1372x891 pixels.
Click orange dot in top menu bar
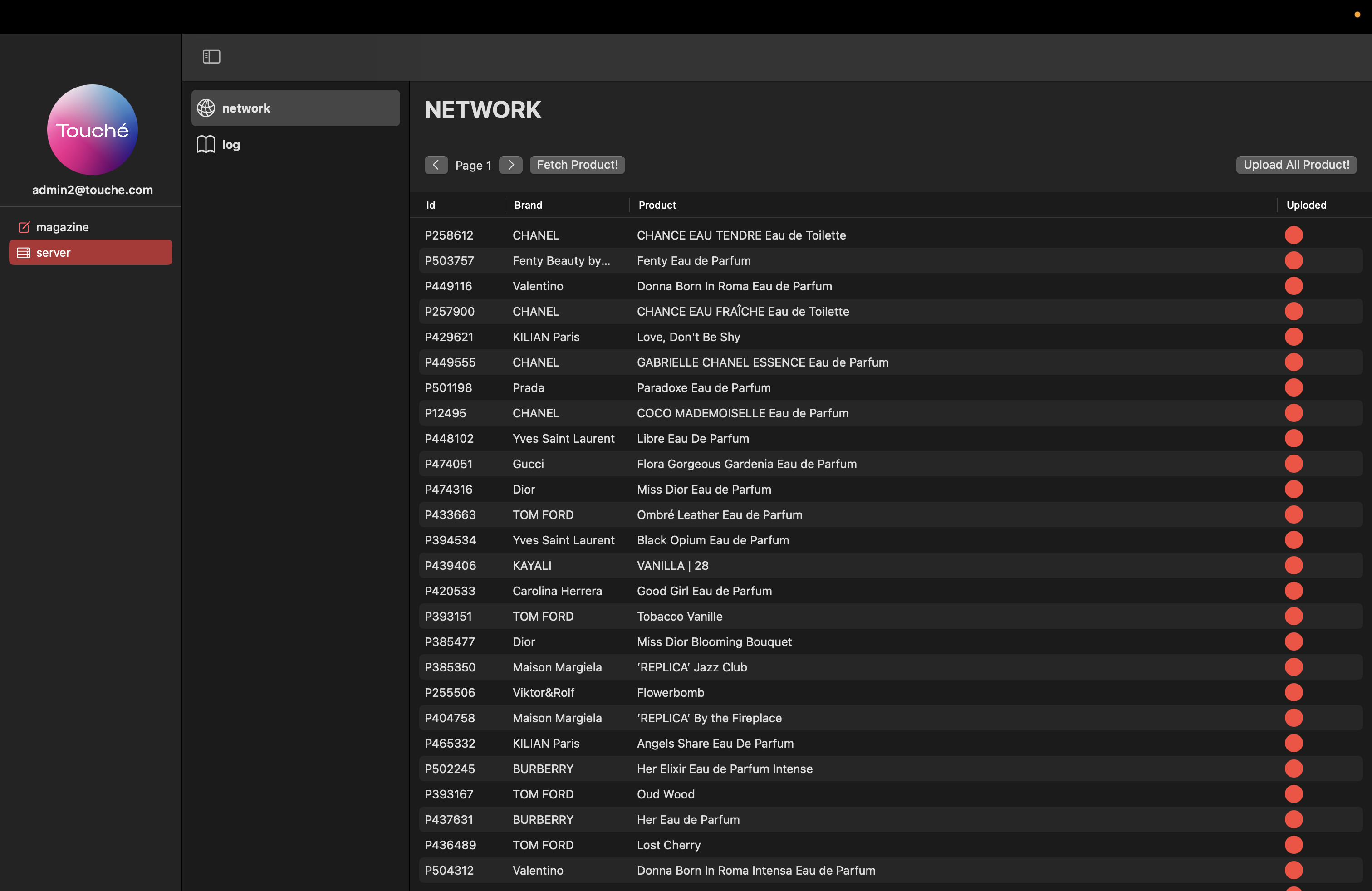coord(1357,15)
